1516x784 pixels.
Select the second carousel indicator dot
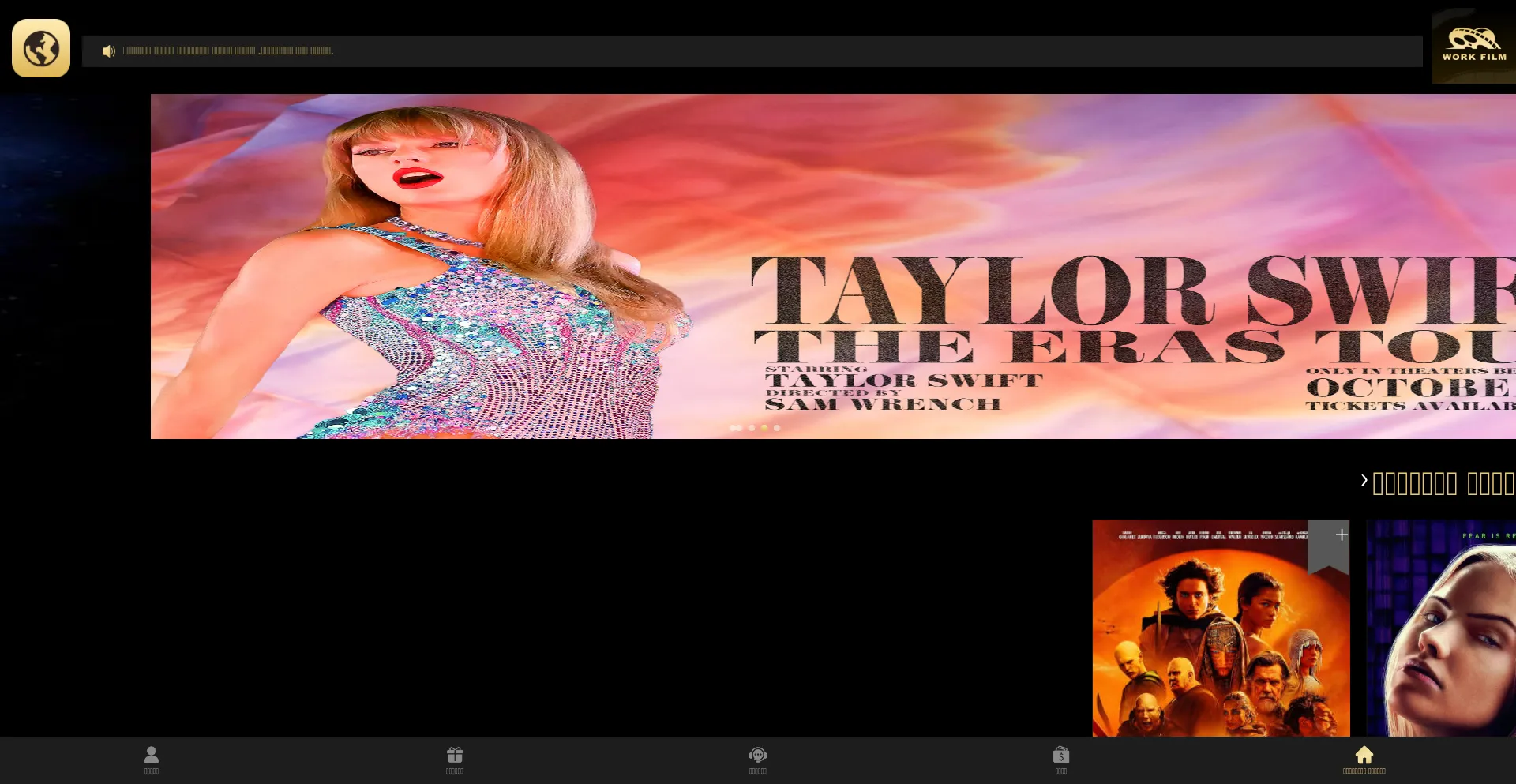[x=752, y=428]
